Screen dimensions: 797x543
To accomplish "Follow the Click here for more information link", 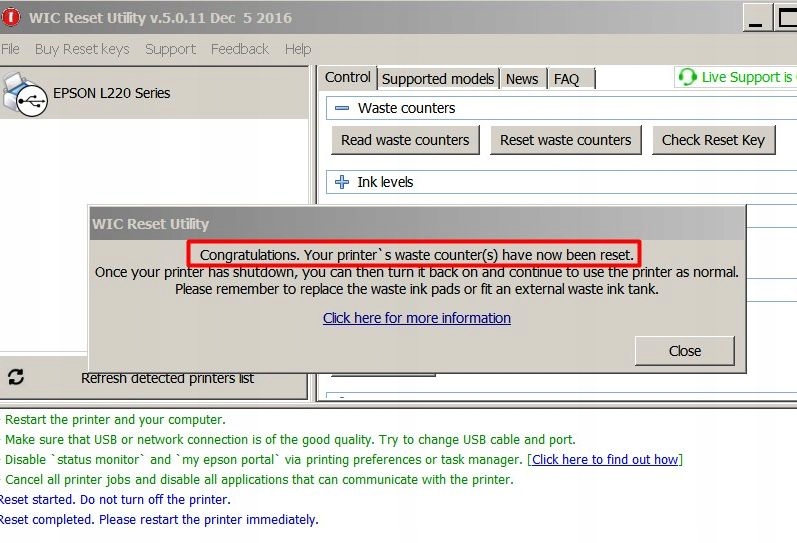I will tap(417, 318).
